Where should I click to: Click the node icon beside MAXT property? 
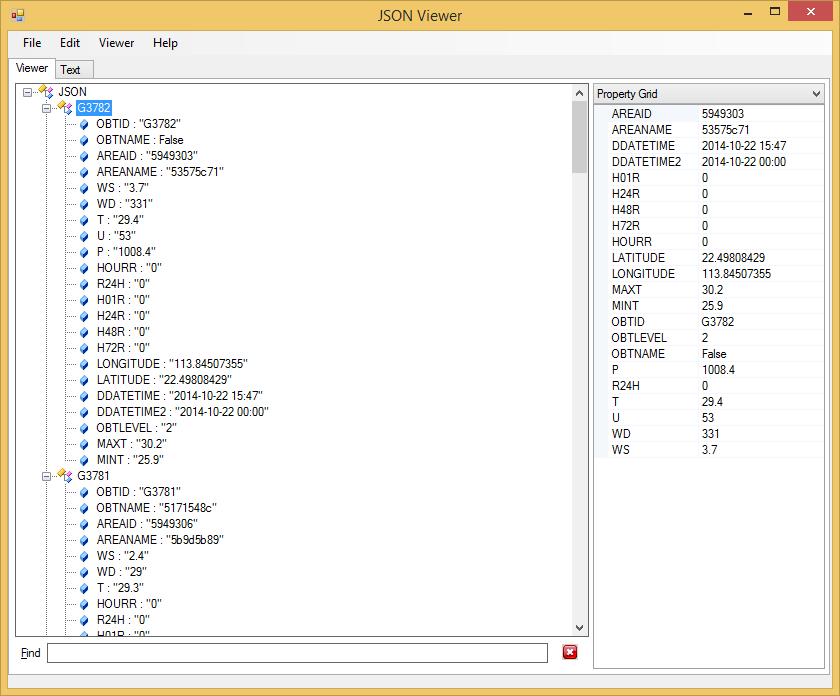pos(83,443)
